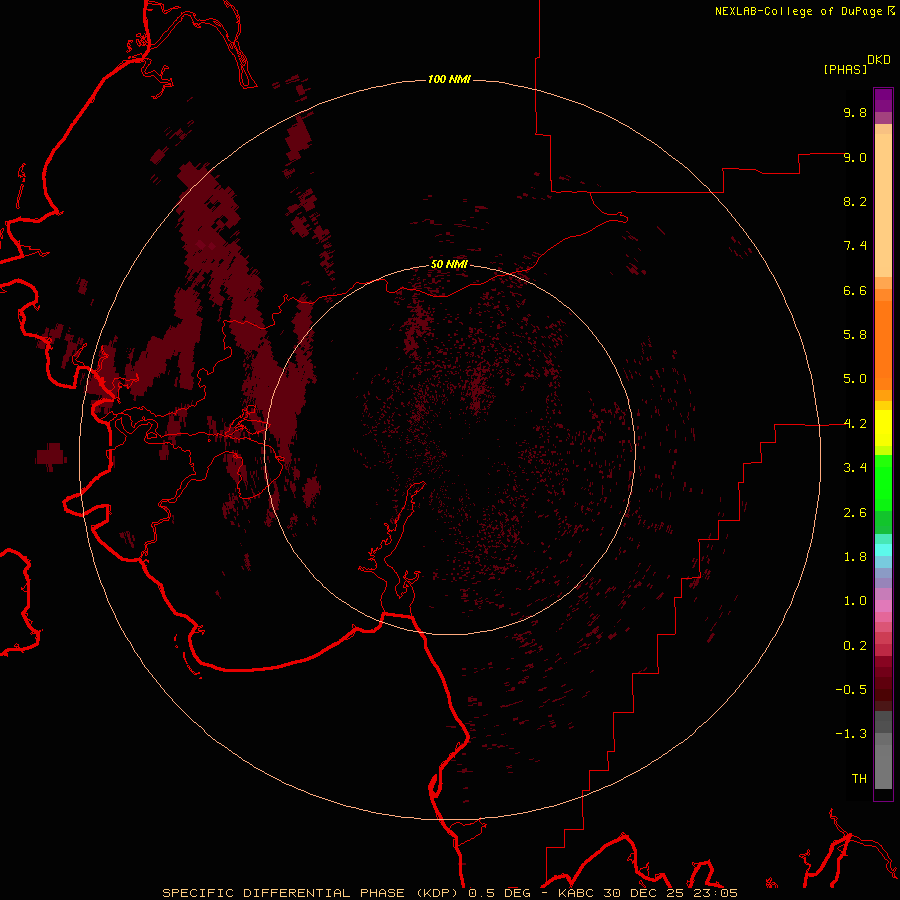Click the 4.2 value on the color scale

(855, 424)
